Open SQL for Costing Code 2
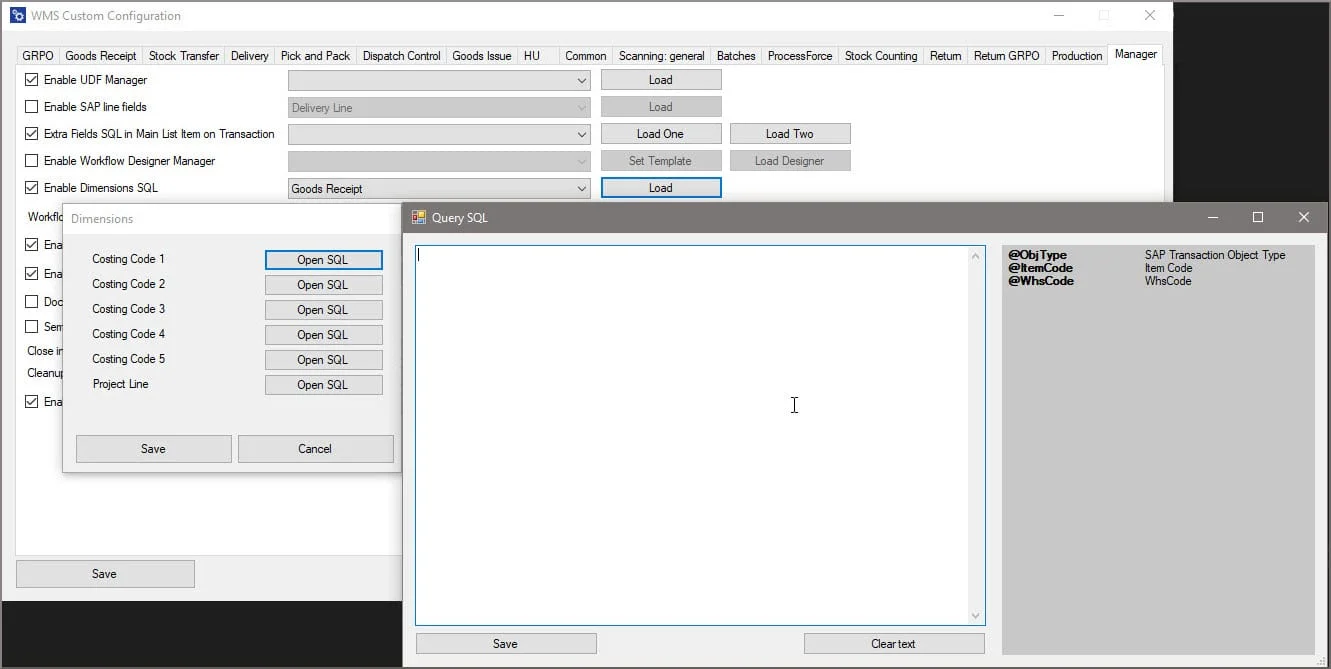The width and height of the screenshot is (1331, 669). 324,285
